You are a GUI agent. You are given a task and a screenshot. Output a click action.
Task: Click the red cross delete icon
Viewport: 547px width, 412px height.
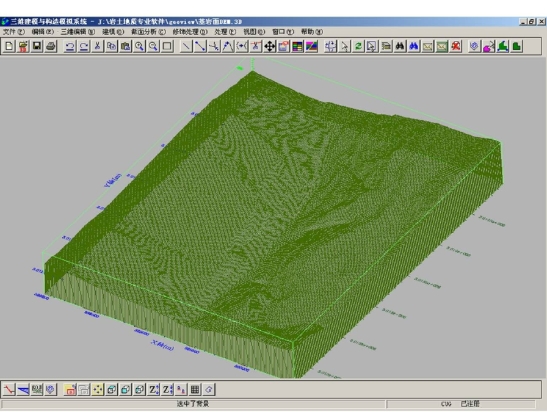[456, 46]
